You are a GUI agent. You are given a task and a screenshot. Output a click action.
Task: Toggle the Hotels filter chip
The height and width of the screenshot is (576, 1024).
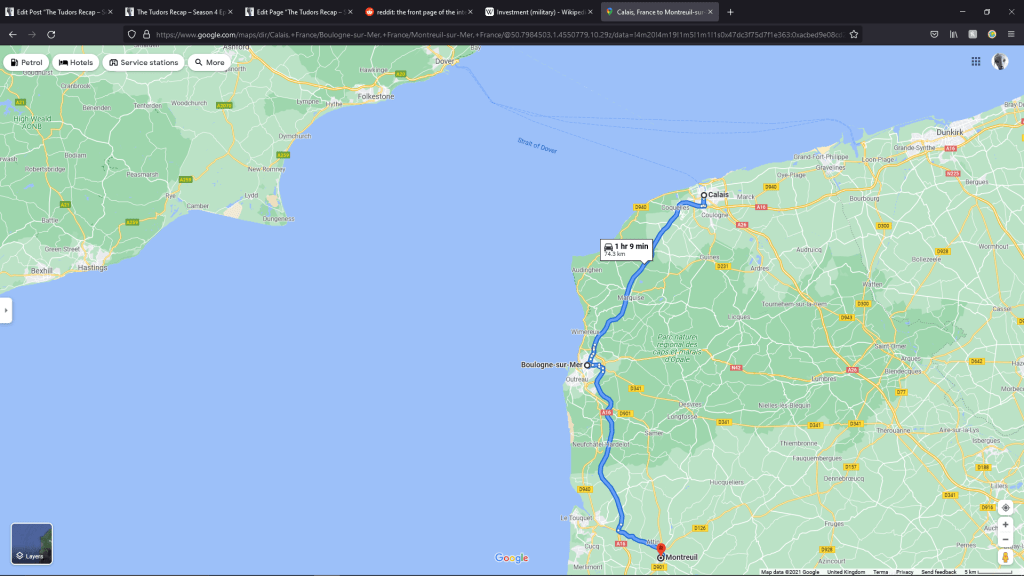(x=76, y=62)
